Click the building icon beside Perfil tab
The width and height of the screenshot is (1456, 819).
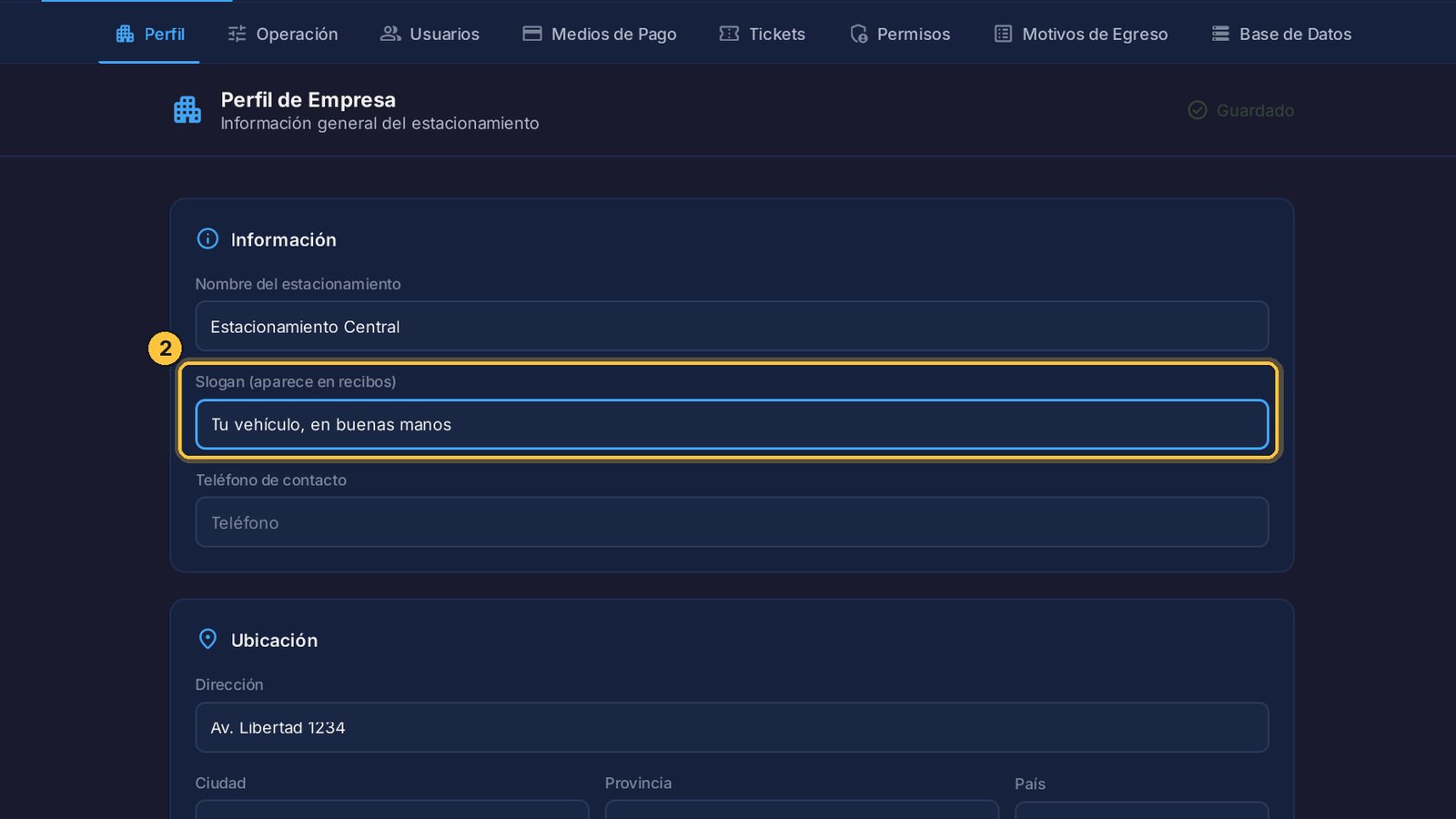point(126,34)
